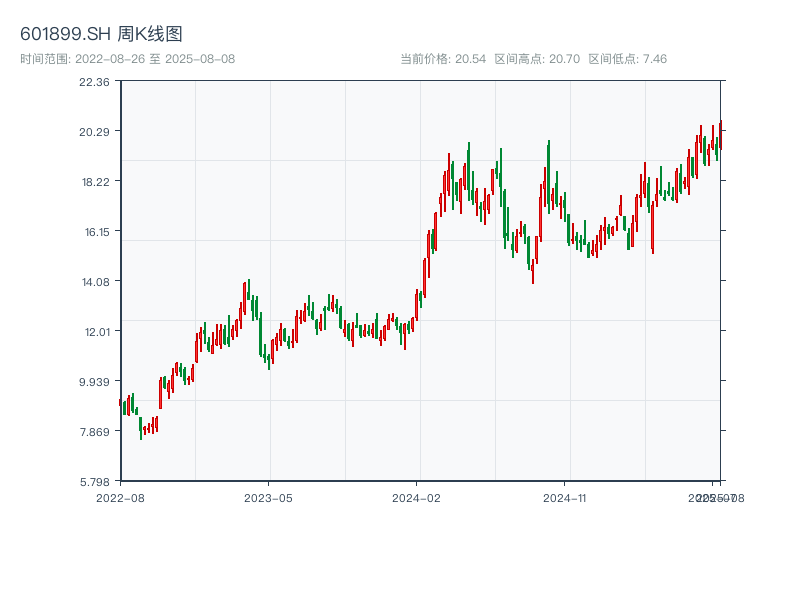Select the 2022-08 x-axis date label
This screenshot has width=800, height=600.
(x=120, y=497)
